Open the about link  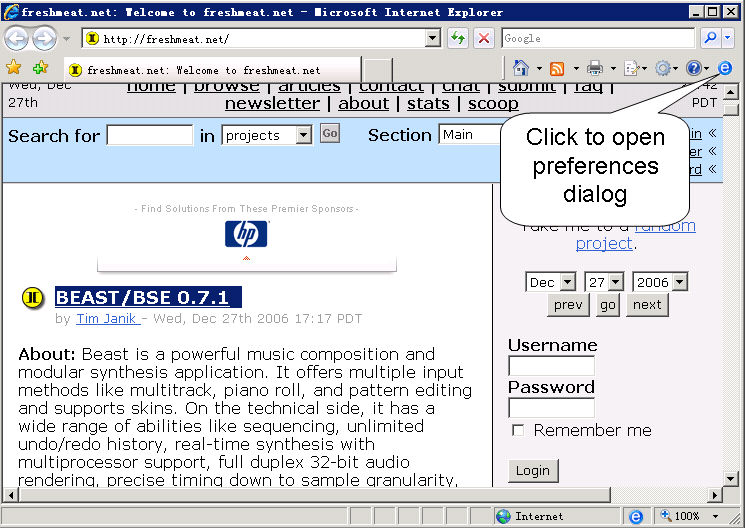click(x=363, y=104)
